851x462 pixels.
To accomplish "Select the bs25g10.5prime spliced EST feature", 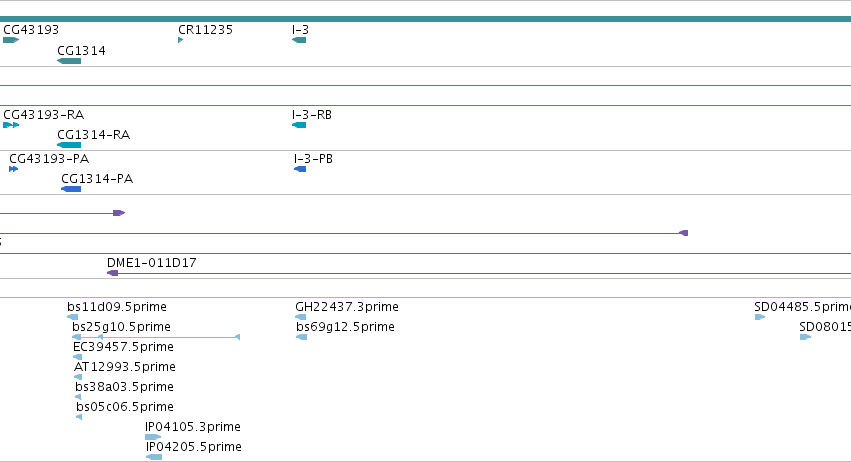I will pos(156,337).
